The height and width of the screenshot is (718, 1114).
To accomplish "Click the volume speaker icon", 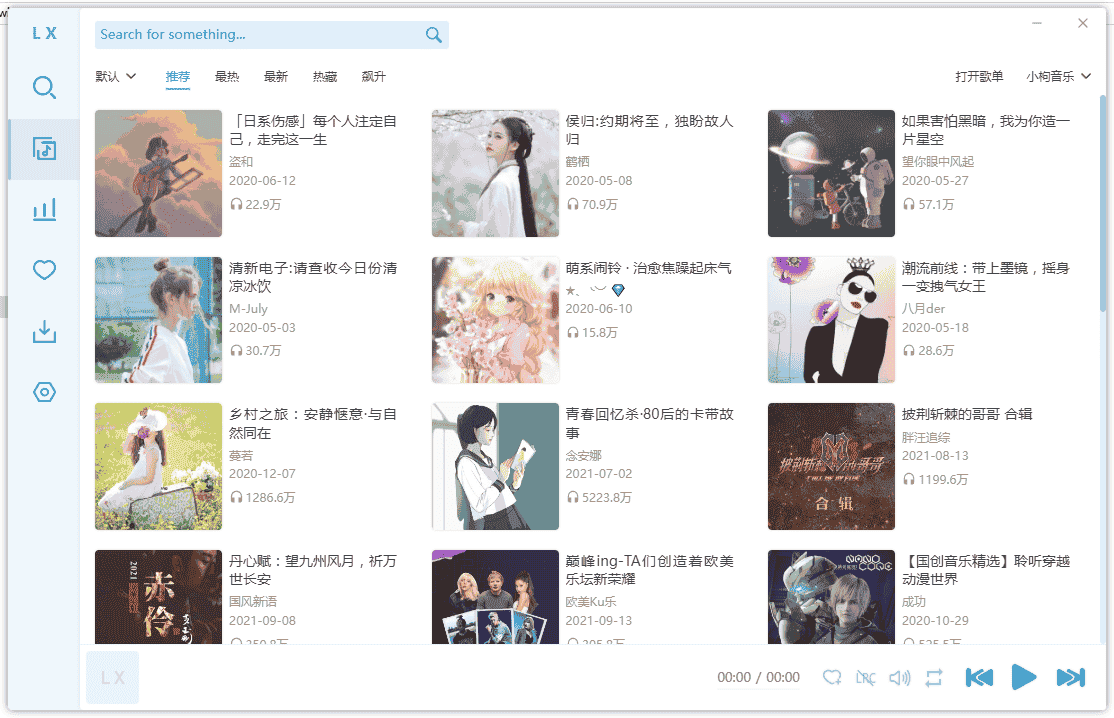I will click(x=899, y=678).
